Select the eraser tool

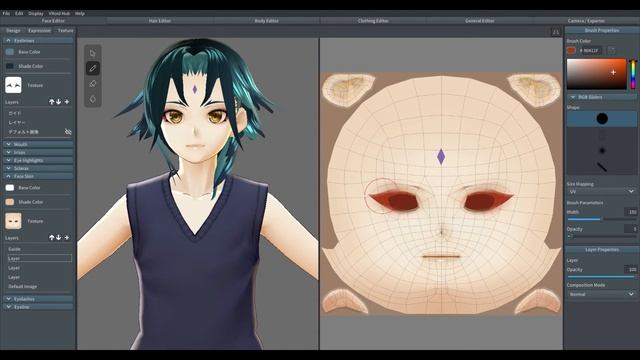pos(93,84)
